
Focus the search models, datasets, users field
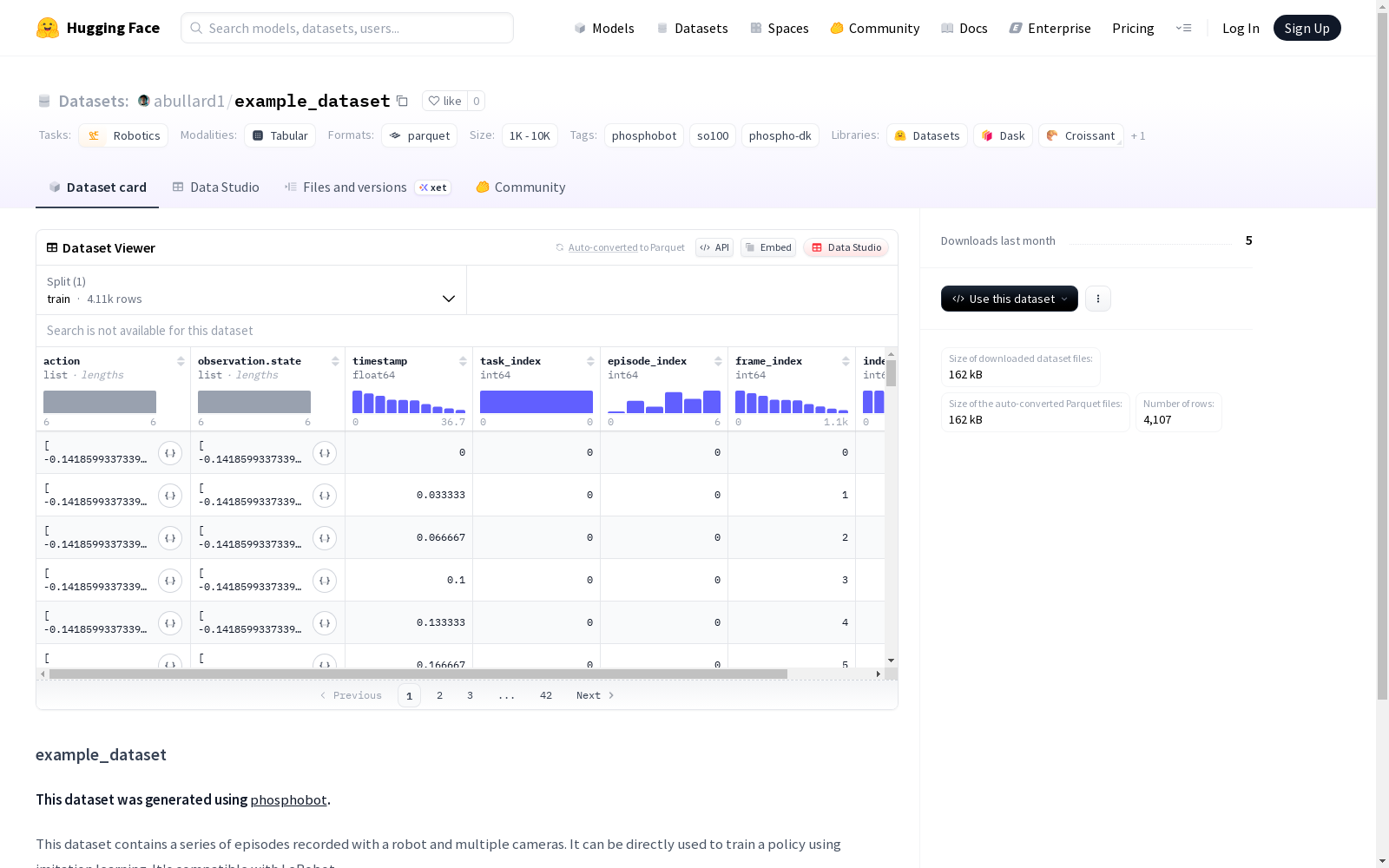coord(347,28)
